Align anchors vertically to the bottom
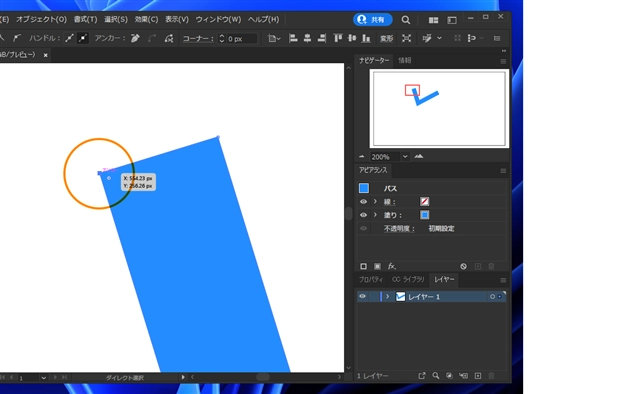This screenshot has height=394, width=640. click(366, 38)
